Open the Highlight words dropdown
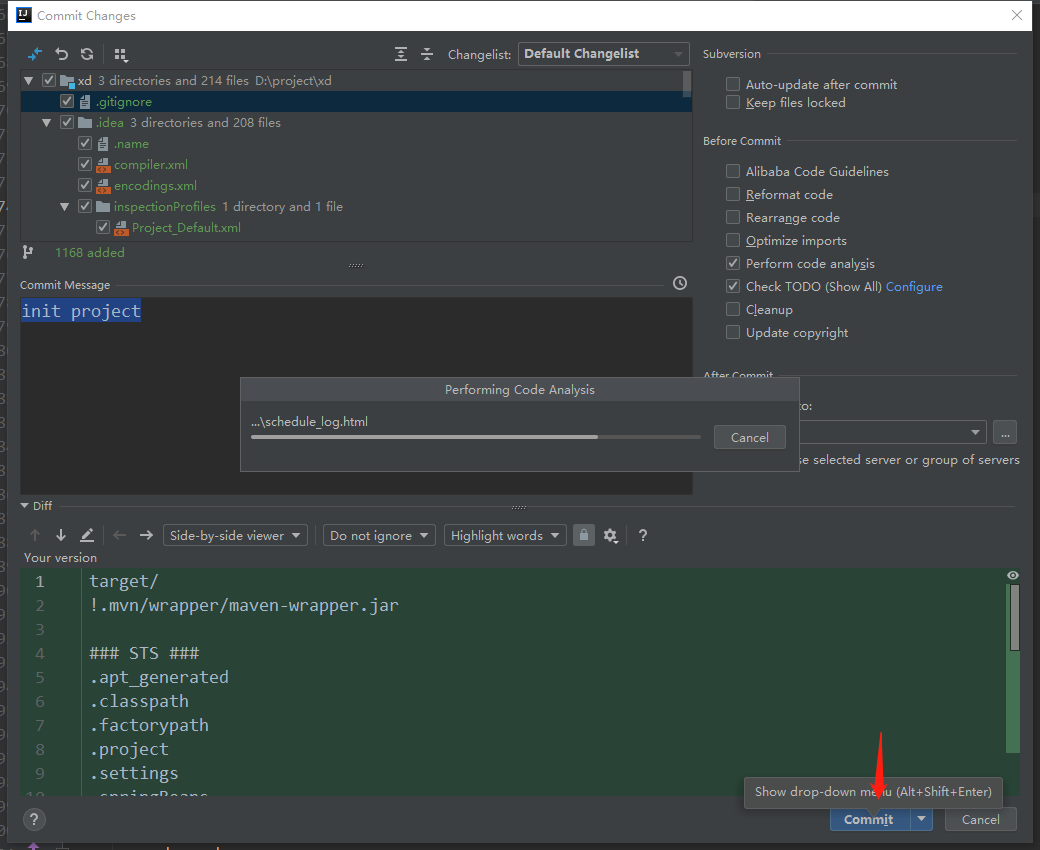 [x=505, y=535]
